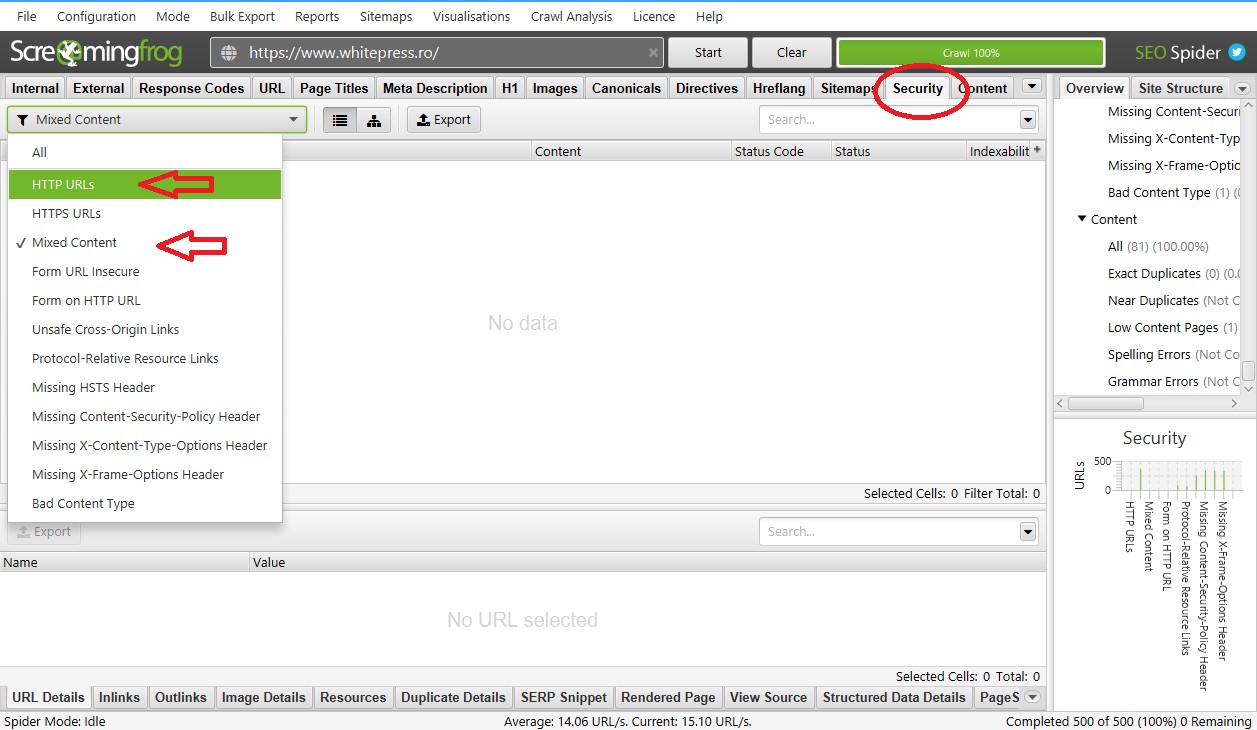
Task: Select Unsafe Cross-Origin Links filter
Action: point(145,329)
